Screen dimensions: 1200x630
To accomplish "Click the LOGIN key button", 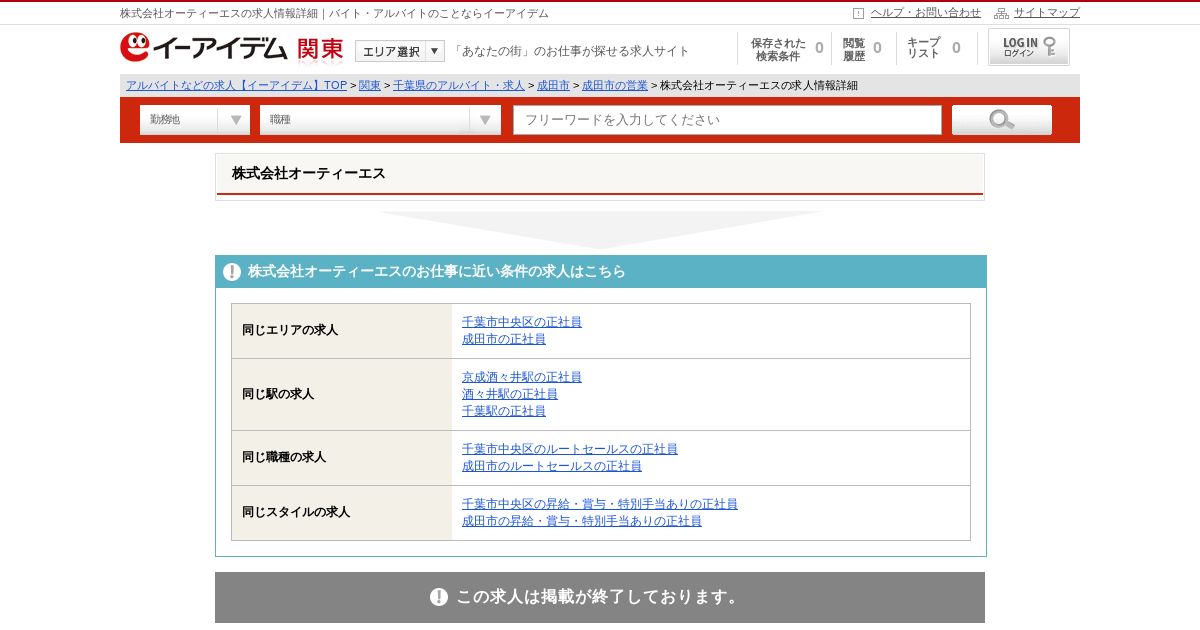I will 1029,47.
